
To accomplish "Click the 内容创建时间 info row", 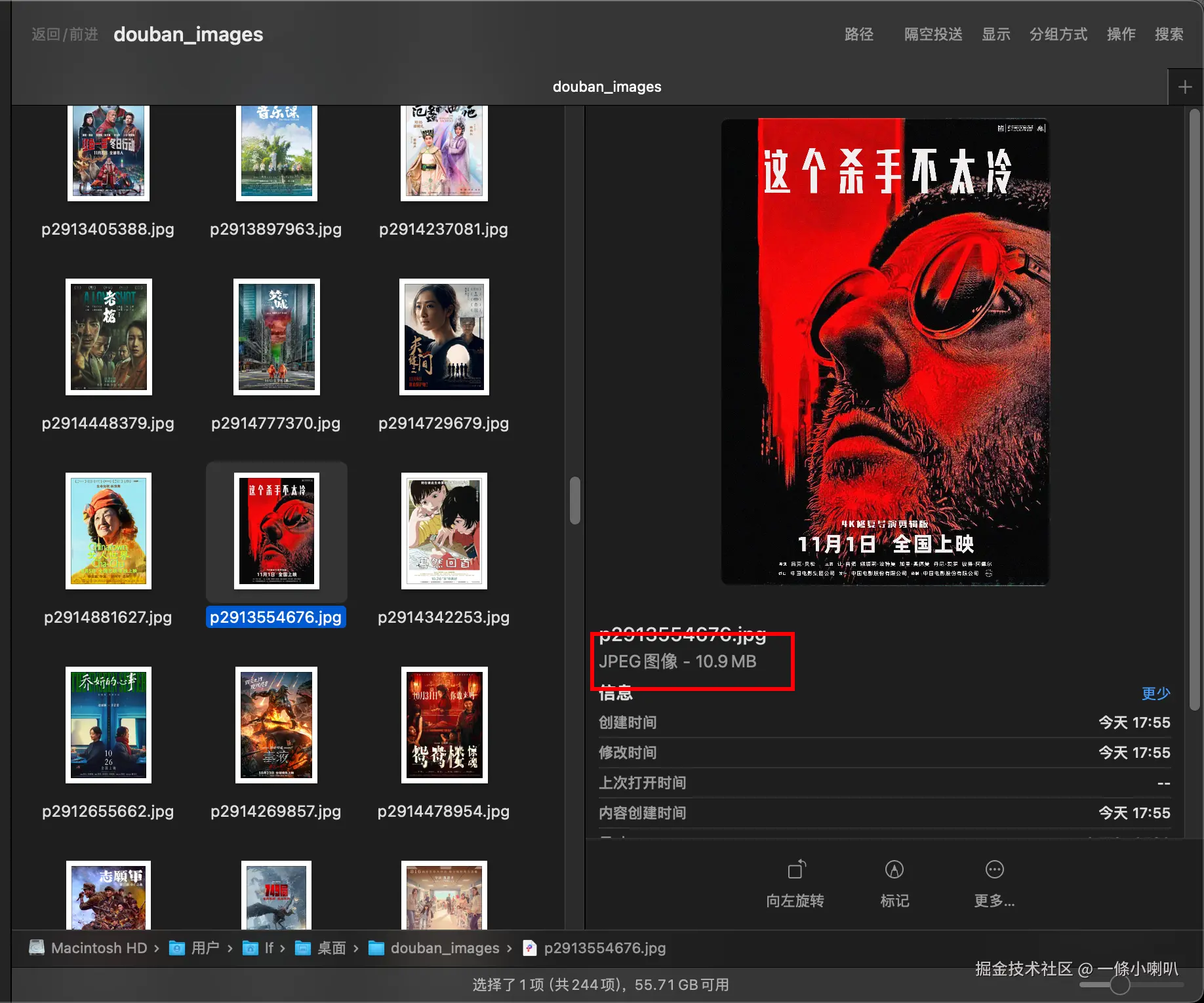I will tap(884, 813).
